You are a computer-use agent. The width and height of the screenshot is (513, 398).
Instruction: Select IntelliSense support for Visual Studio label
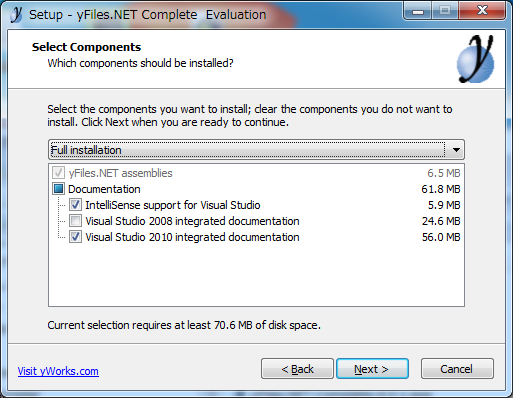point(173,205)
